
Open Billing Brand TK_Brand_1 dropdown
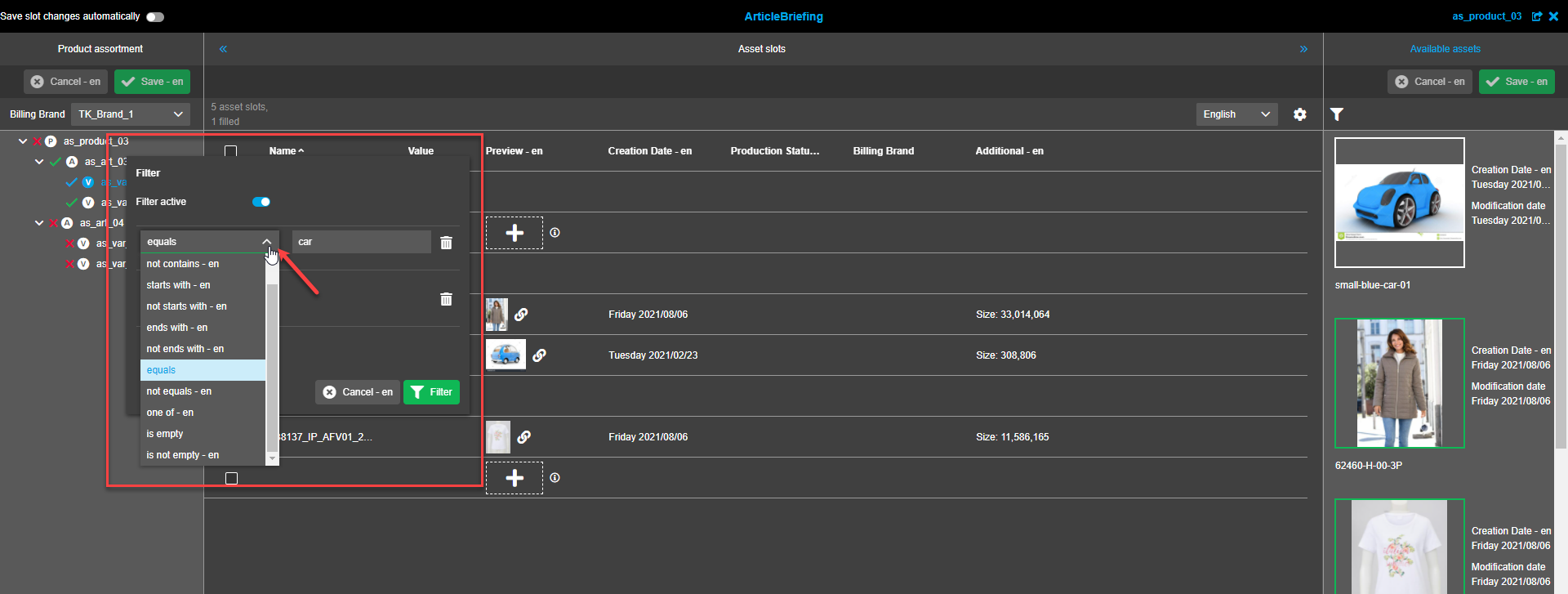(131, 114)
